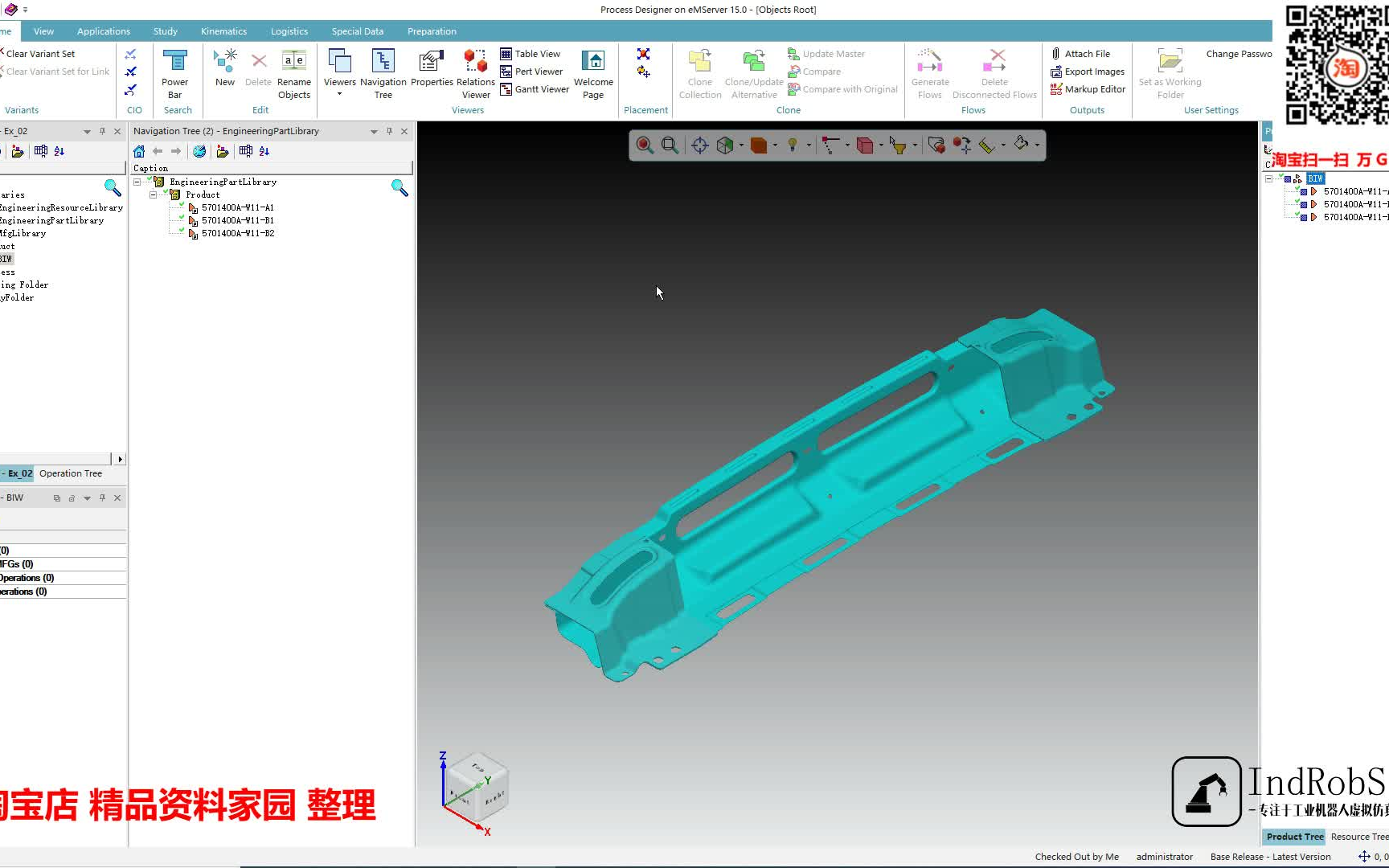Open Navigation Tree panel options dropdown
Screen dimensions: 1389x868
click(x=374, y=131)
